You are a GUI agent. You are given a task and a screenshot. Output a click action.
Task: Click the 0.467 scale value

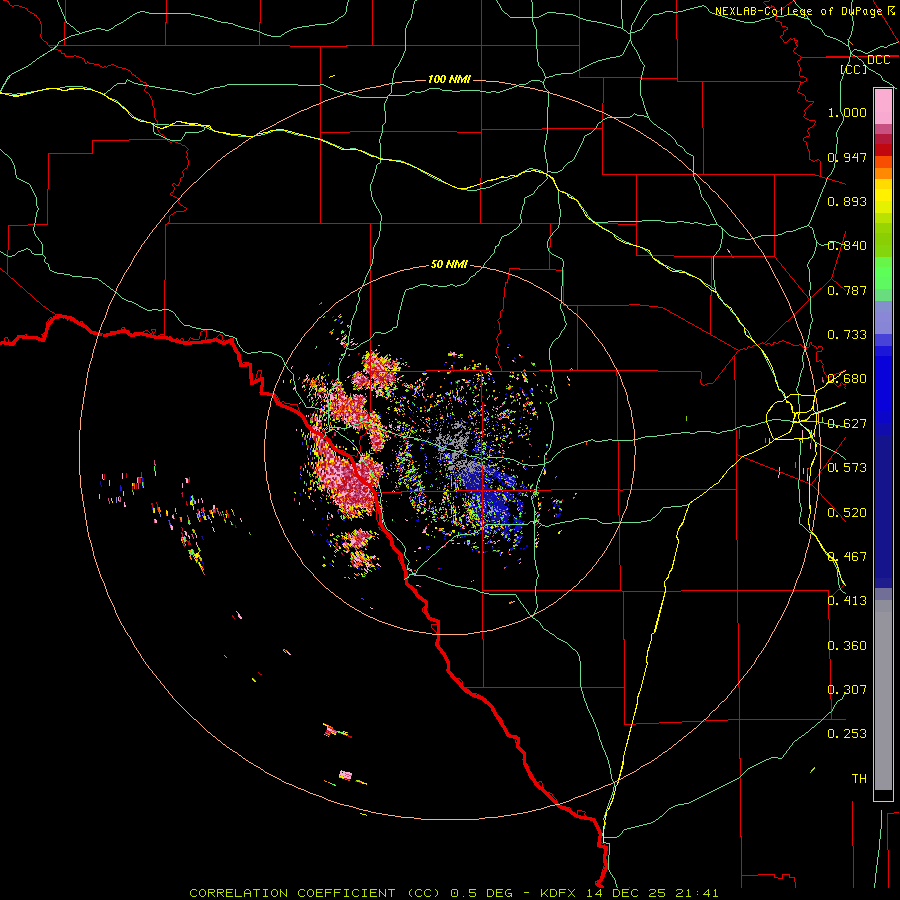pyautogui.click(x=847, y=557)
